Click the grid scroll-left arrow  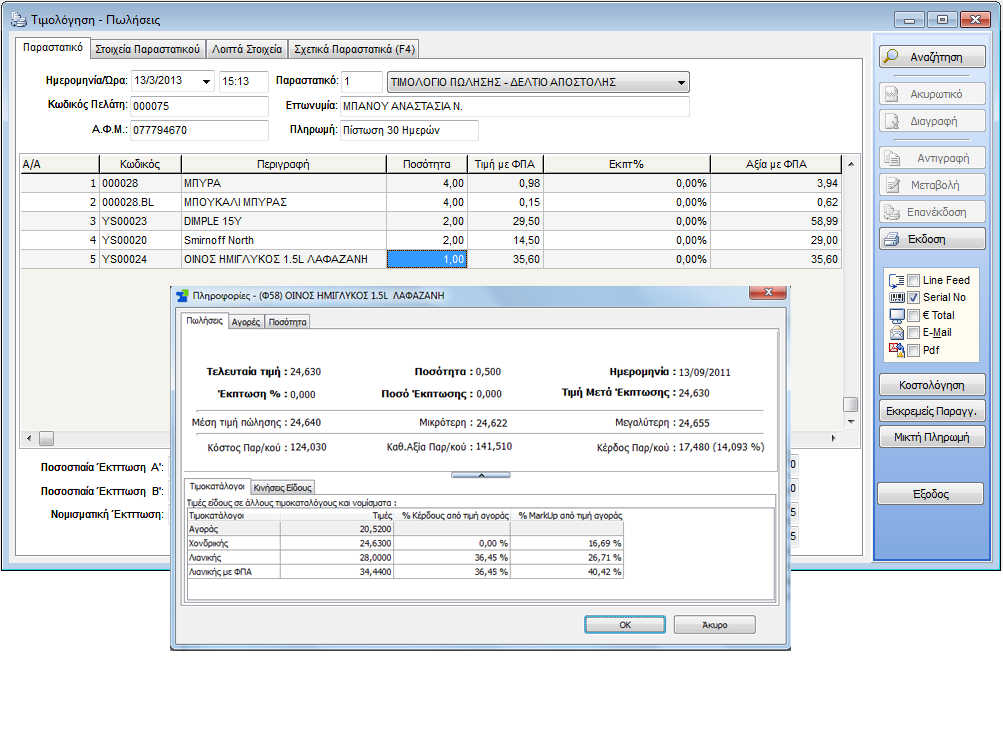pos(29,439)
